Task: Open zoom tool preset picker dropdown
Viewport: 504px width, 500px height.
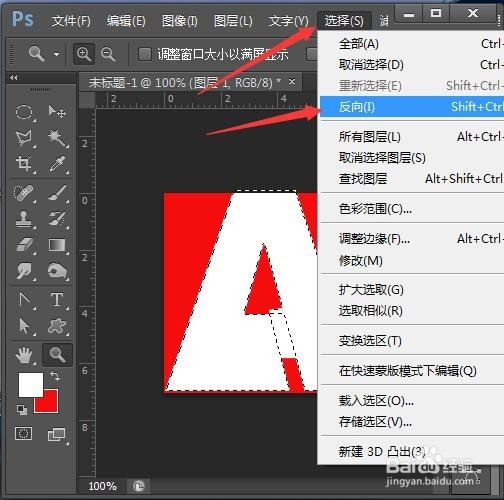Action: (x=57, y=54)
